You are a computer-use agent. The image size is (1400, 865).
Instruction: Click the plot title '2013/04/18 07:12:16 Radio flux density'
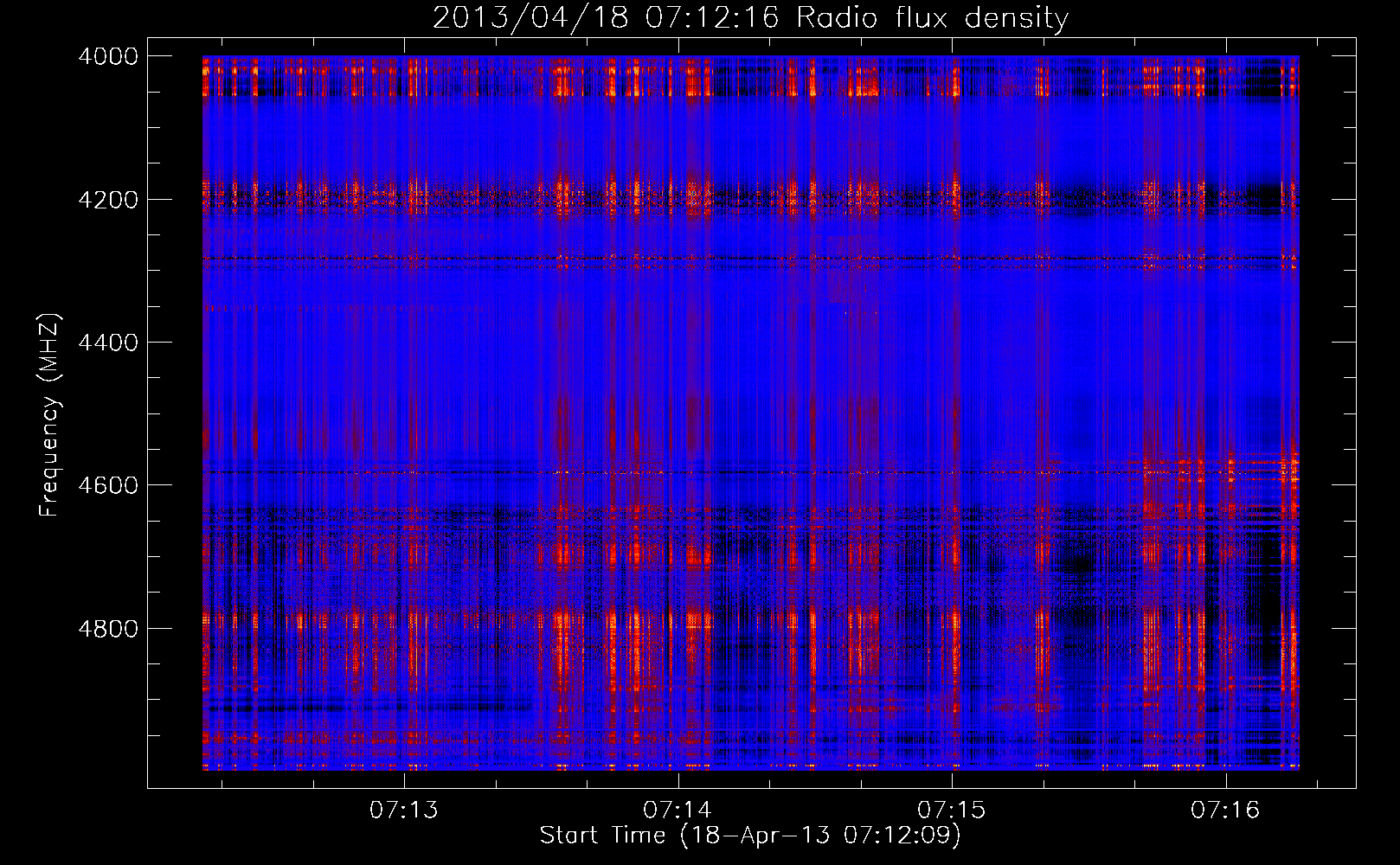751,18
